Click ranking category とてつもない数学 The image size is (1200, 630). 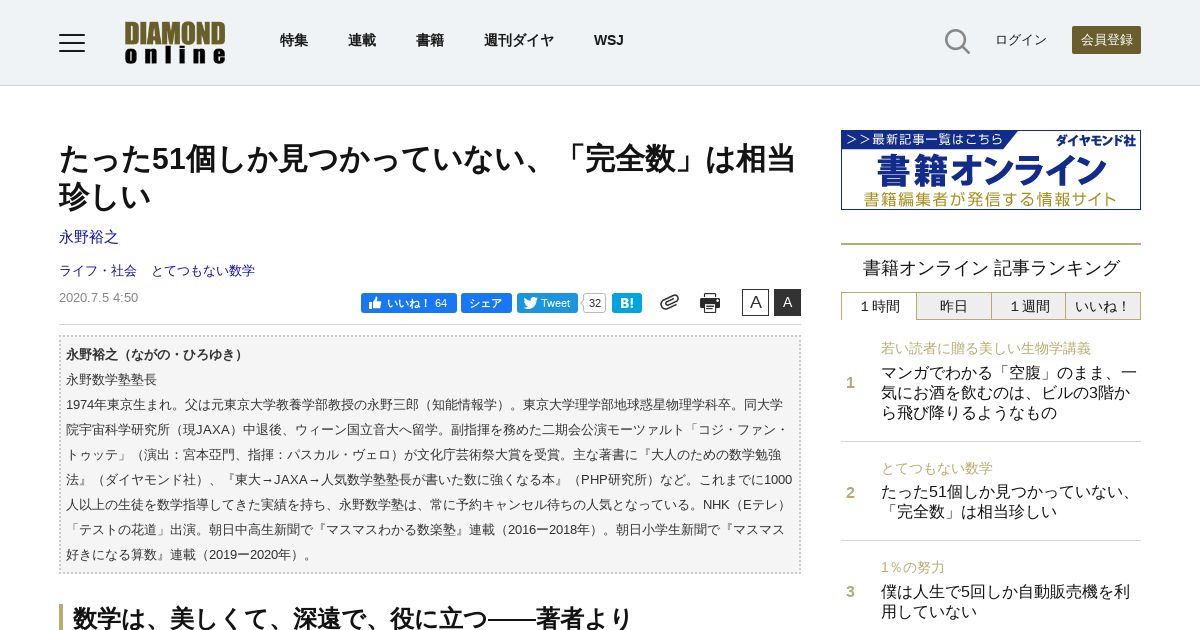[937, 468]
